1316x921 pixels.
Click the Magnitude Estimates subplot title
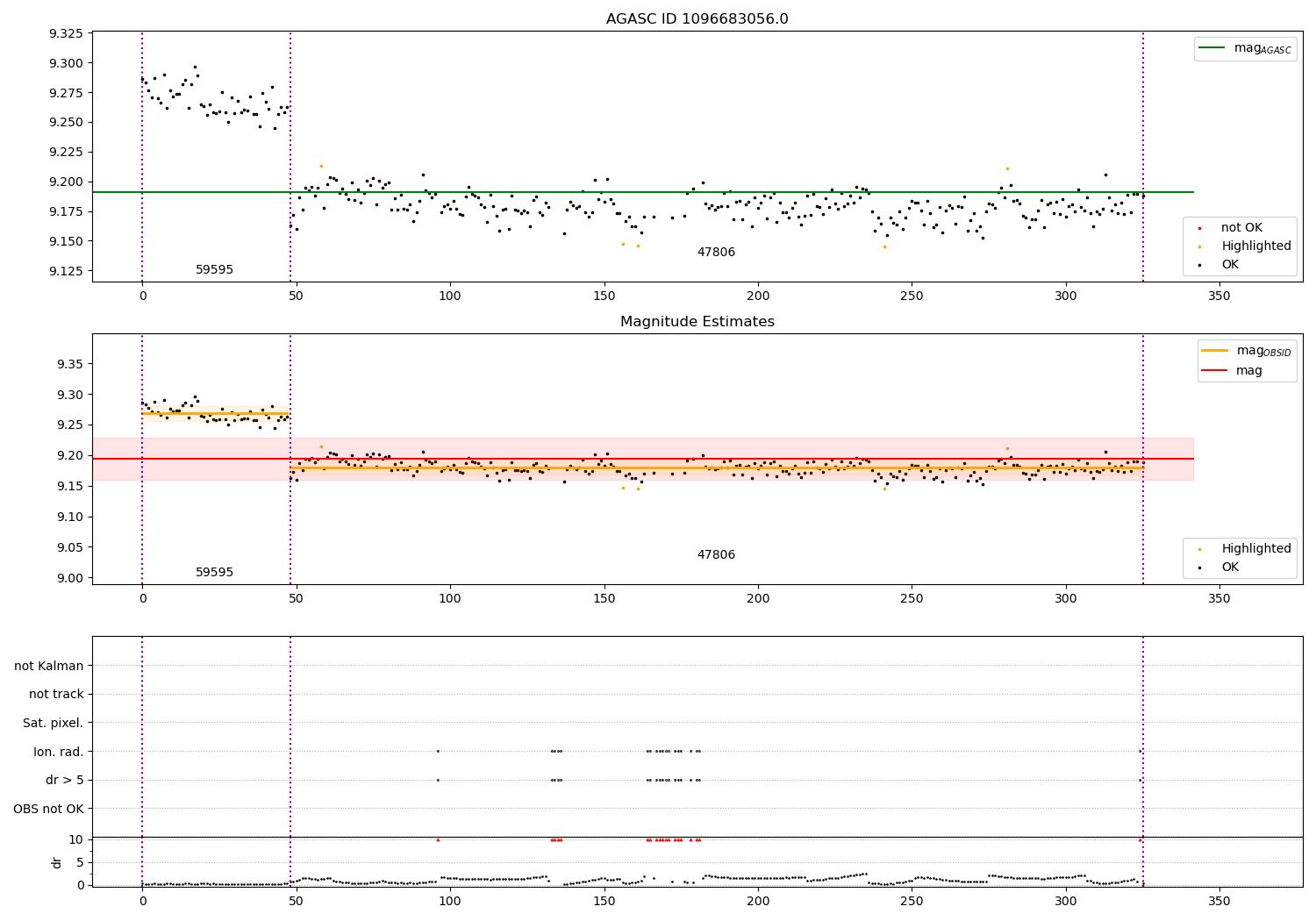point(697,322)
